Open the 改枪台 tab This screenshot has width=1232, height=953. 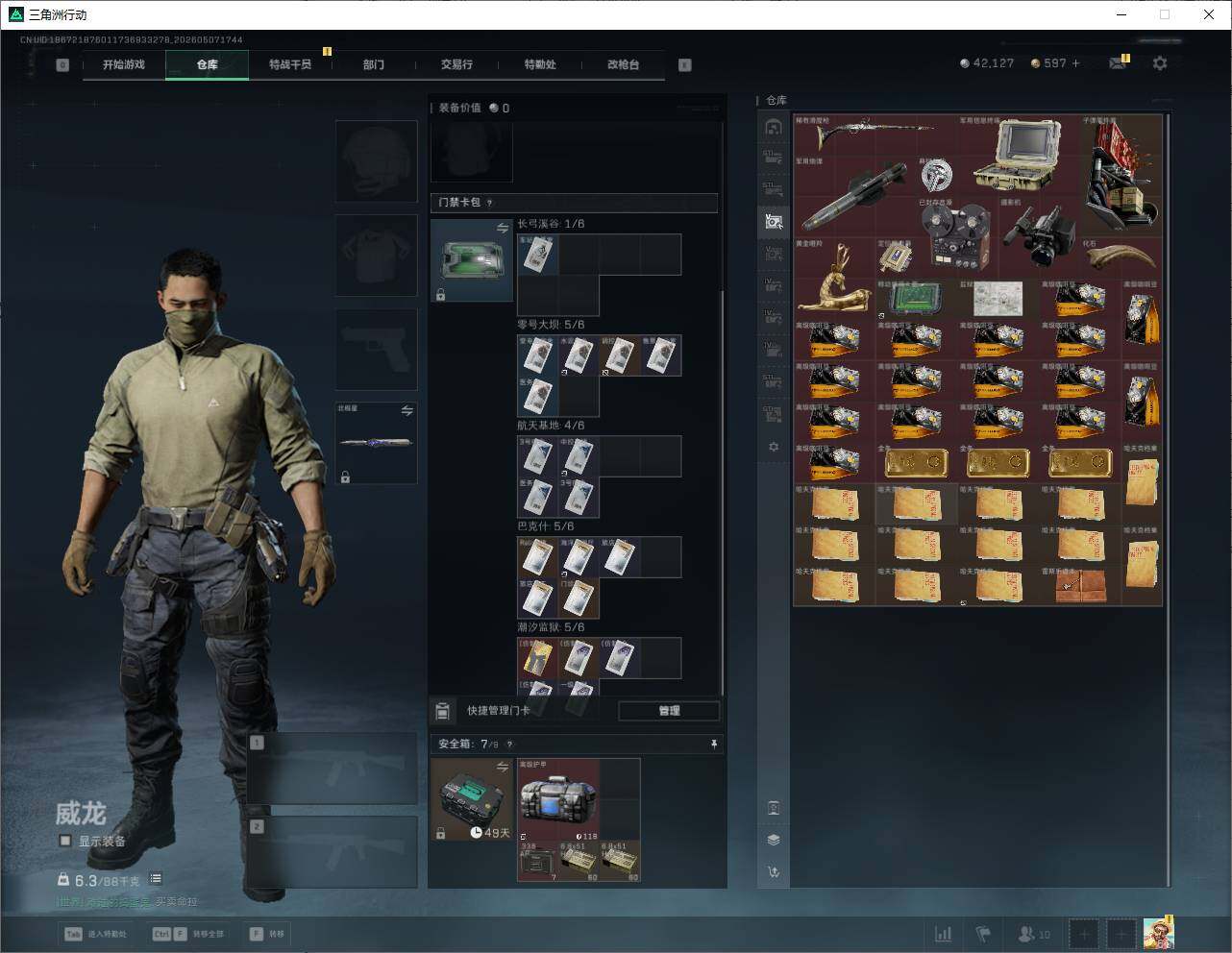click(x=623, y=64)
